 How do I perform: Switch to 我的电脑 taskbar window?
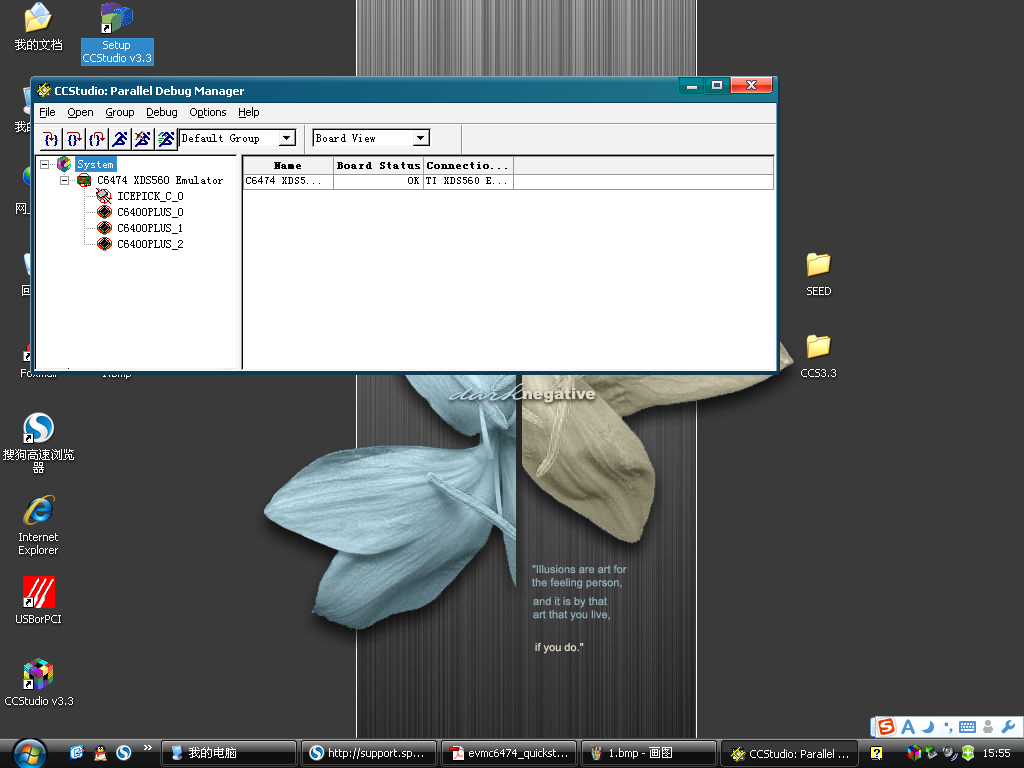point(229,753)
